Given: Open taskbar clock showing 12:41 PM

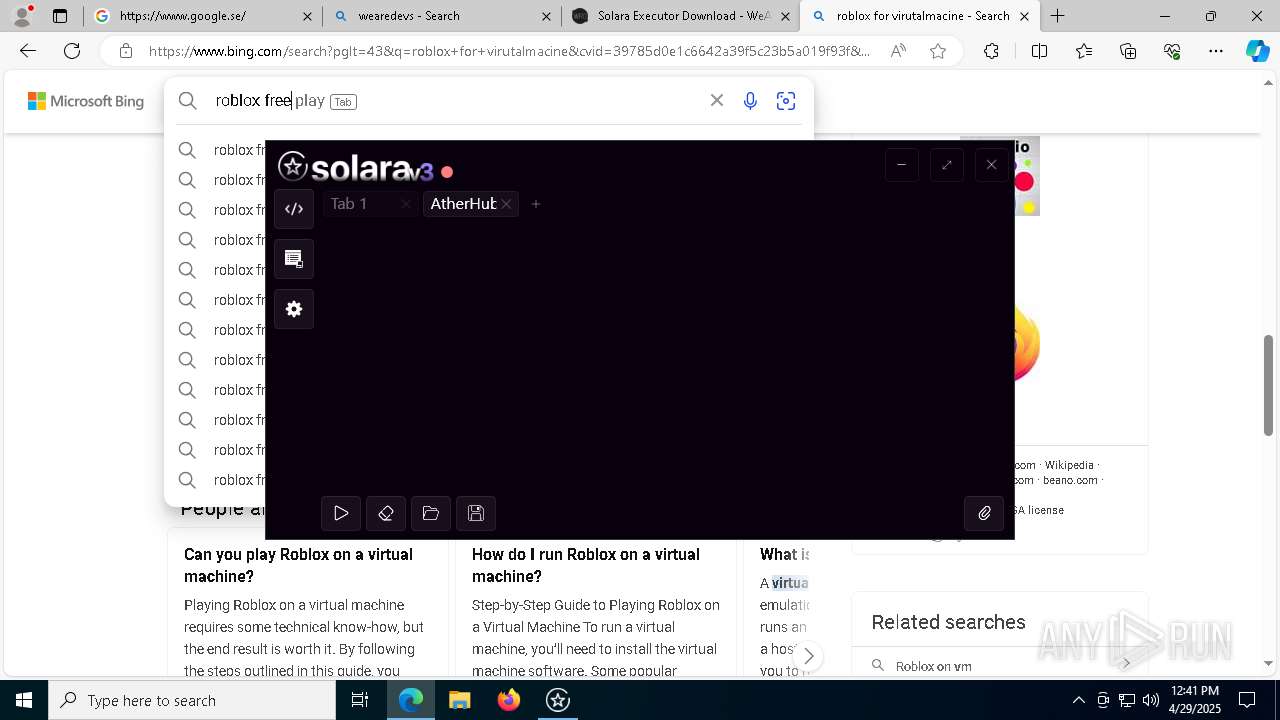Looking at the screenshot, I should tap(1194, 700).
